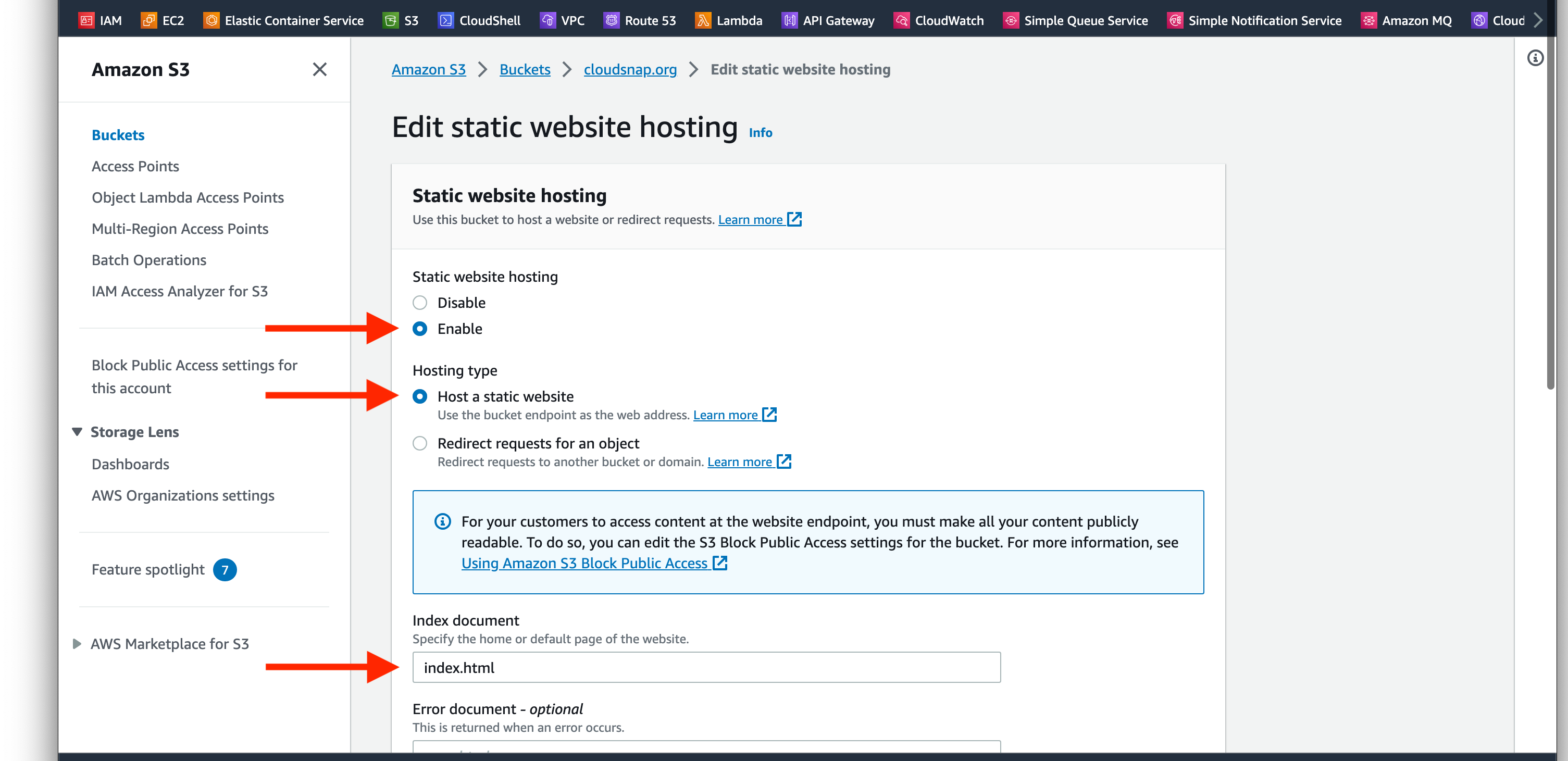Click external icon beside redirect Learn more

tap(784, 461)
